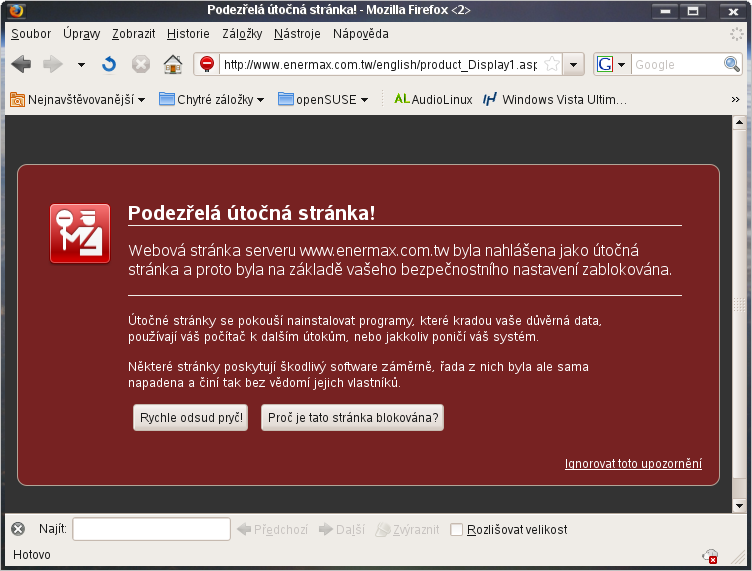Click the address bar URL

(381, 64)
